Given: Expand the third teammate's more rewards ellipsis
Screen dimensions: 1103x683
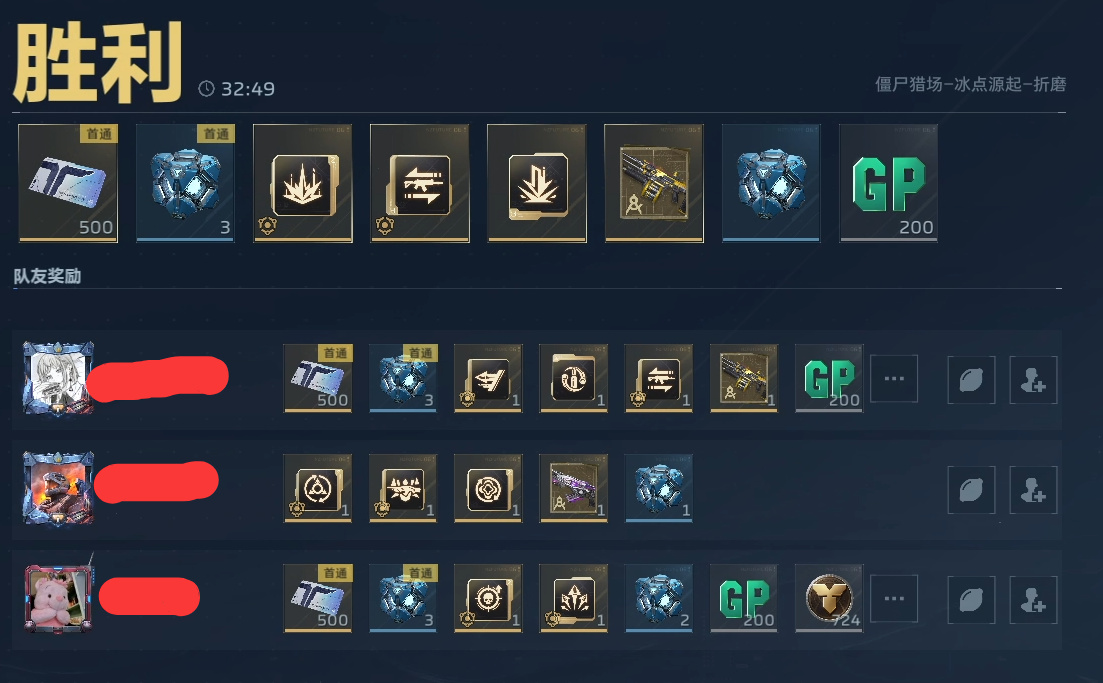Looking at the screenshot, I should pos(894,599).
